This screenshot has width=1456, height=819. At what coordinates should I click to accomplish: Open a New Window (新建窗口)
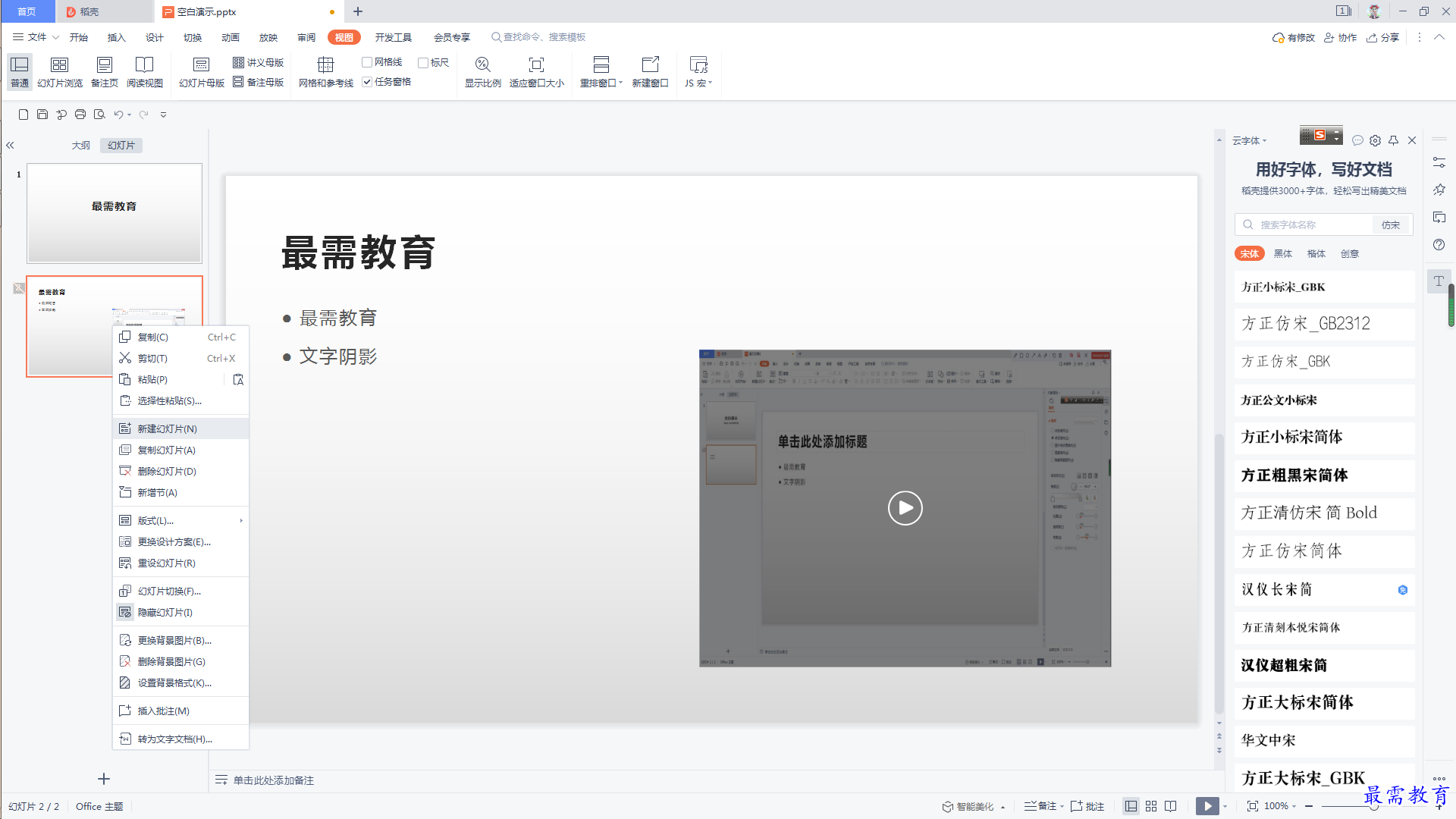pyautogui.click(x=651, y=72)
